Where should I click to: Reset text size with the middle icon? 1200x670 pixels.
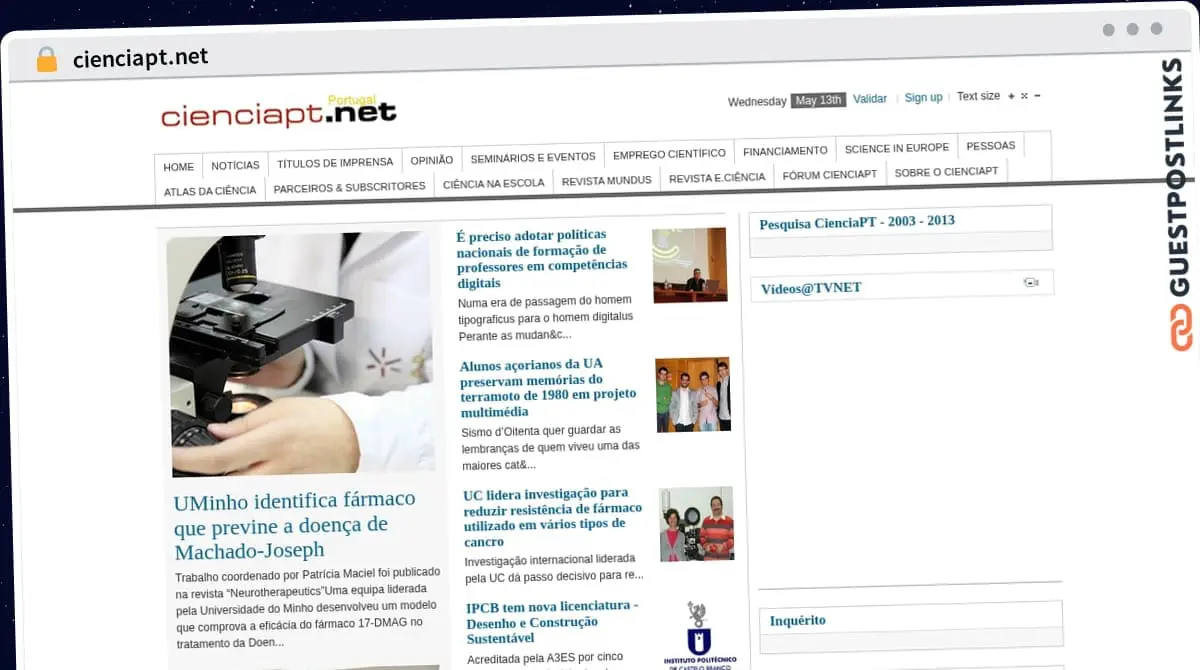pos(1024,96)
